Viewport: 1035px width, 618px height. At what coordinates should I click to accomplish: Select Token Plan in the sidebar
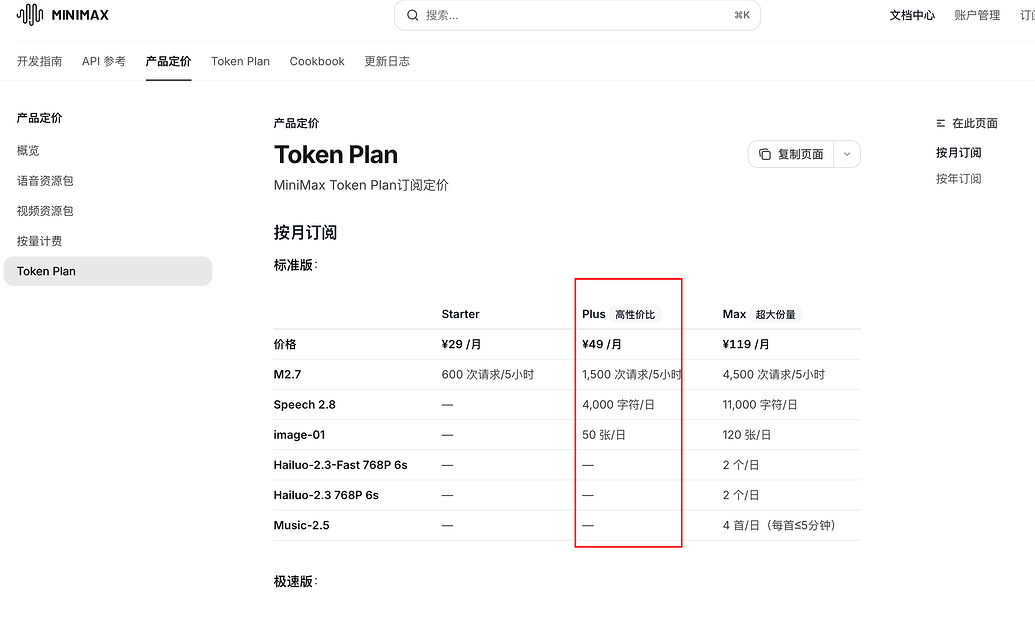click(x=108, y=271)
